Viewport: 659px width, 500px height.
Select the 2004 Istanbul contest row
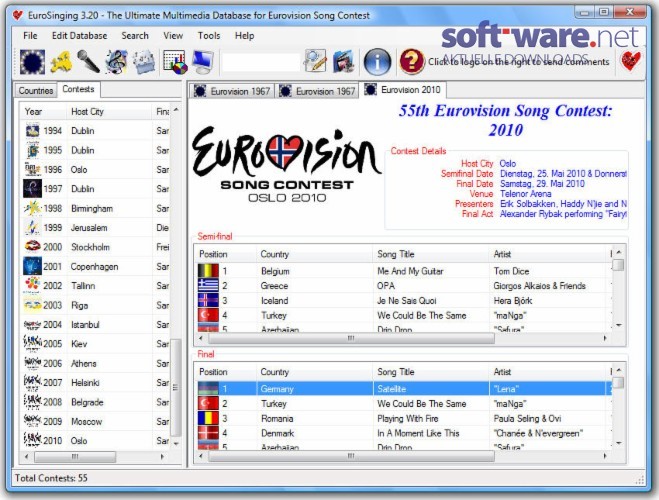click(96, 324)
